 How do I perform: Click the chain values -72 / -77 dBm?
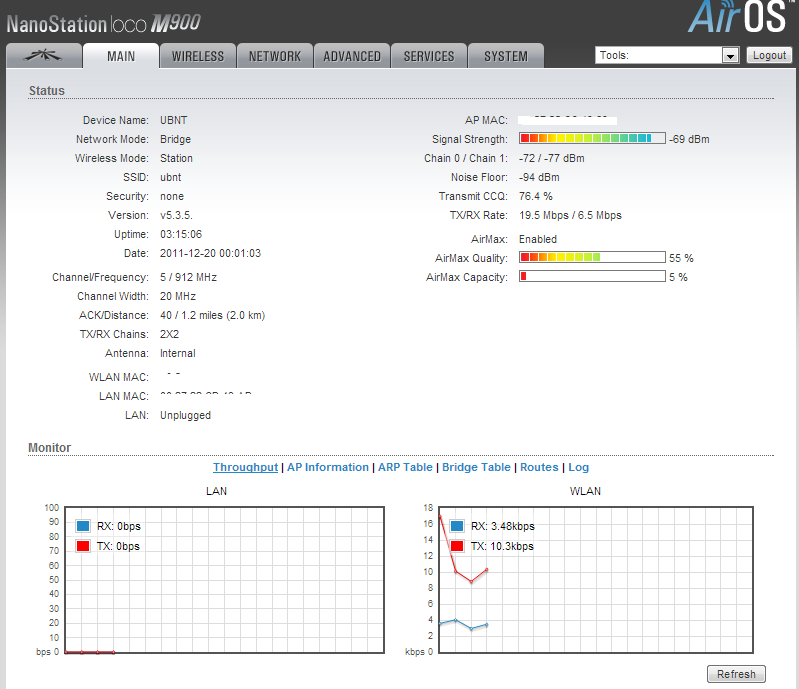click(552, 158)
